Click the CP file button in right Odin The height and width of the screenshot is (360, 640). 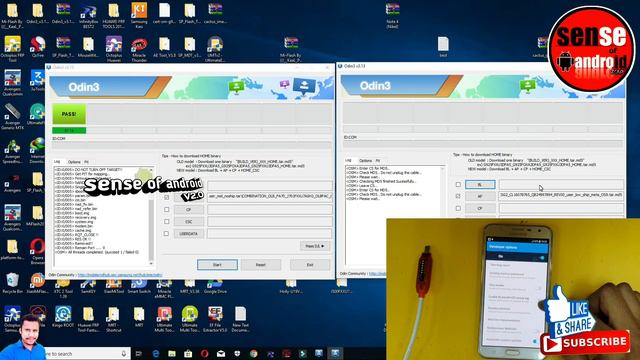pos(480,208)
